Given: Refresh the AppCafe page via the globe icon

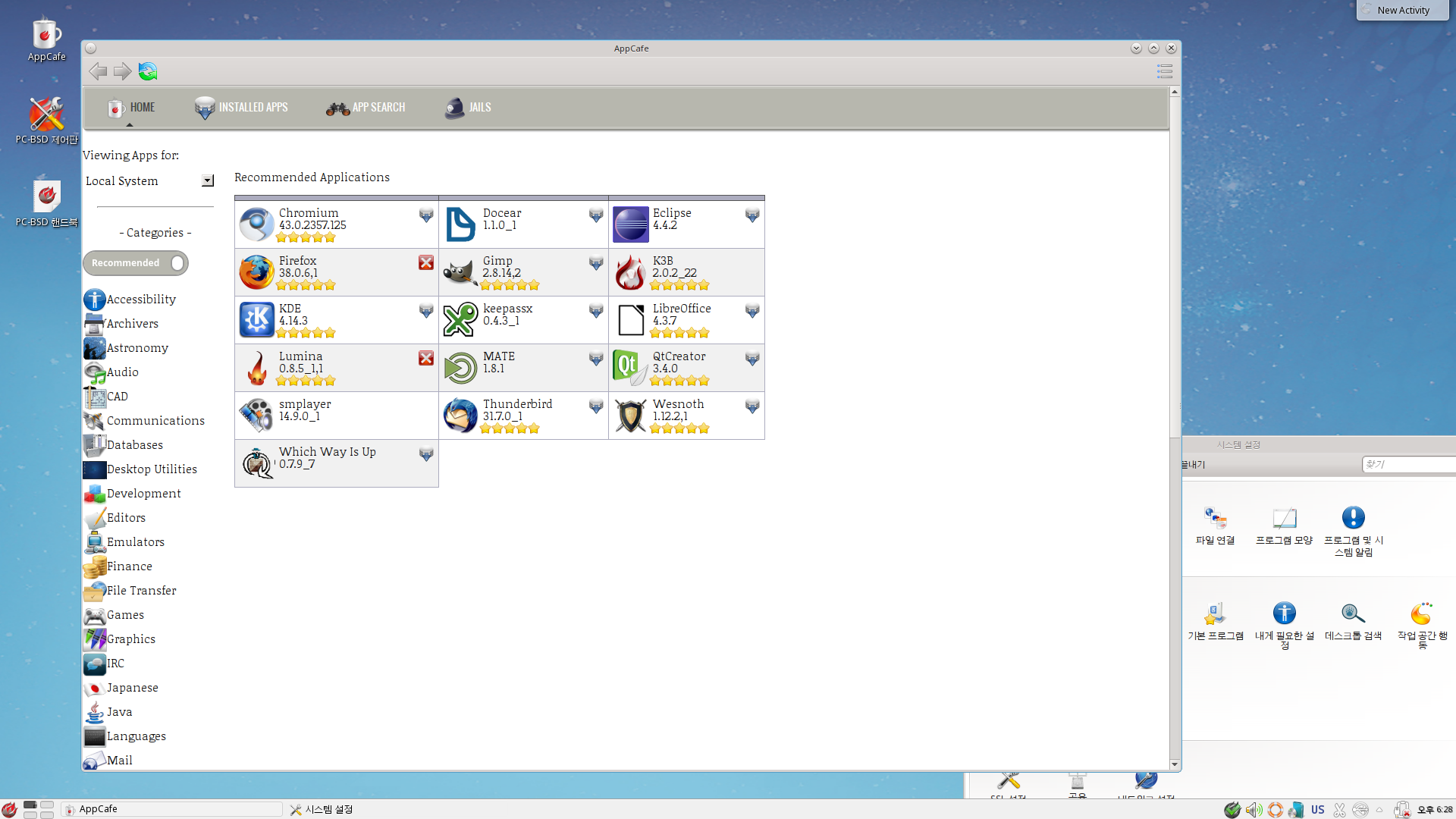Looking at the screenshot, I should pos(148,71).
